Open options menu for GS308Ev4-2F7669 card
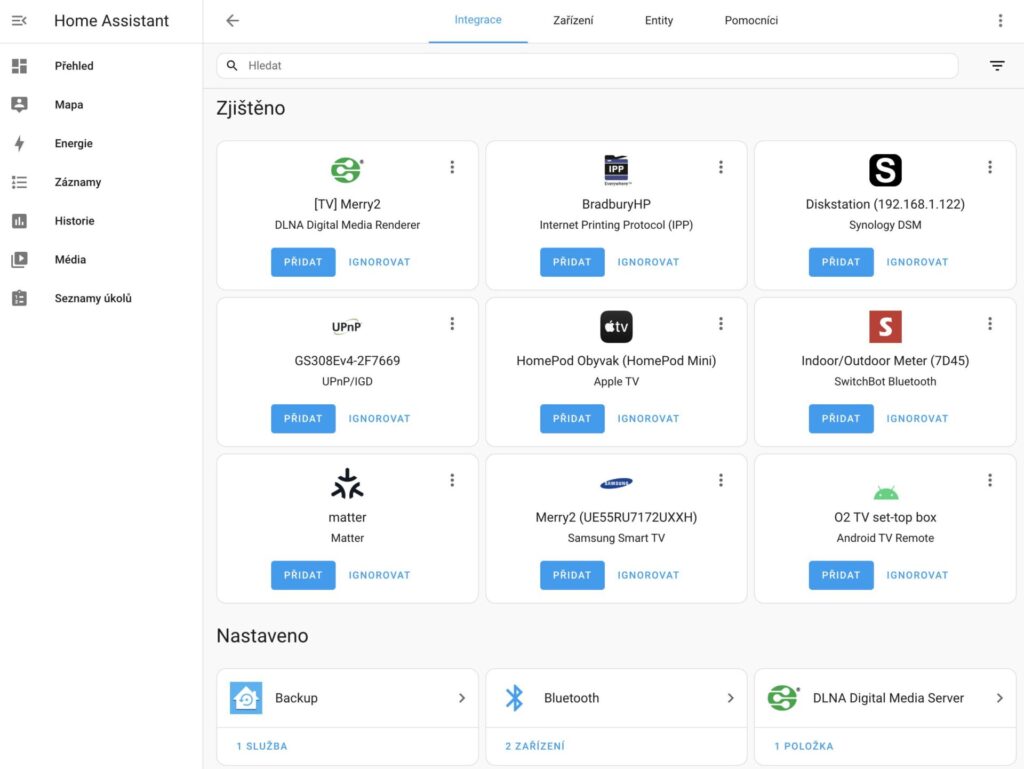The image size is (1024, 769). [x=452, y=324]
